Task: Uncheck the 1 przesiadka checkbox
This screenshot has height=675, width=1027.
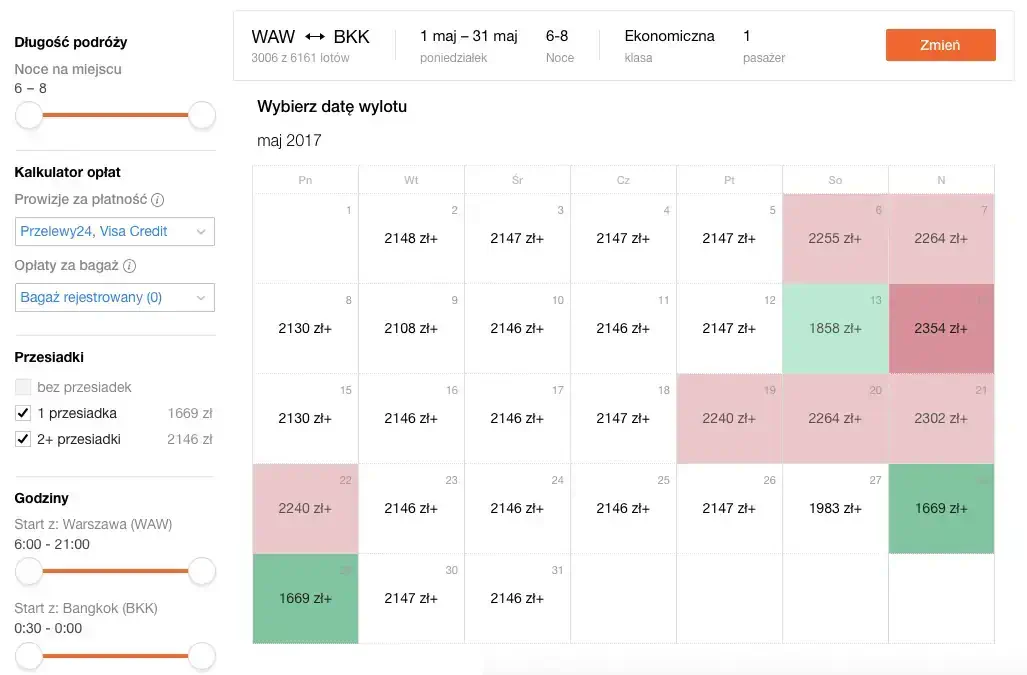Action: coord(23,413)
